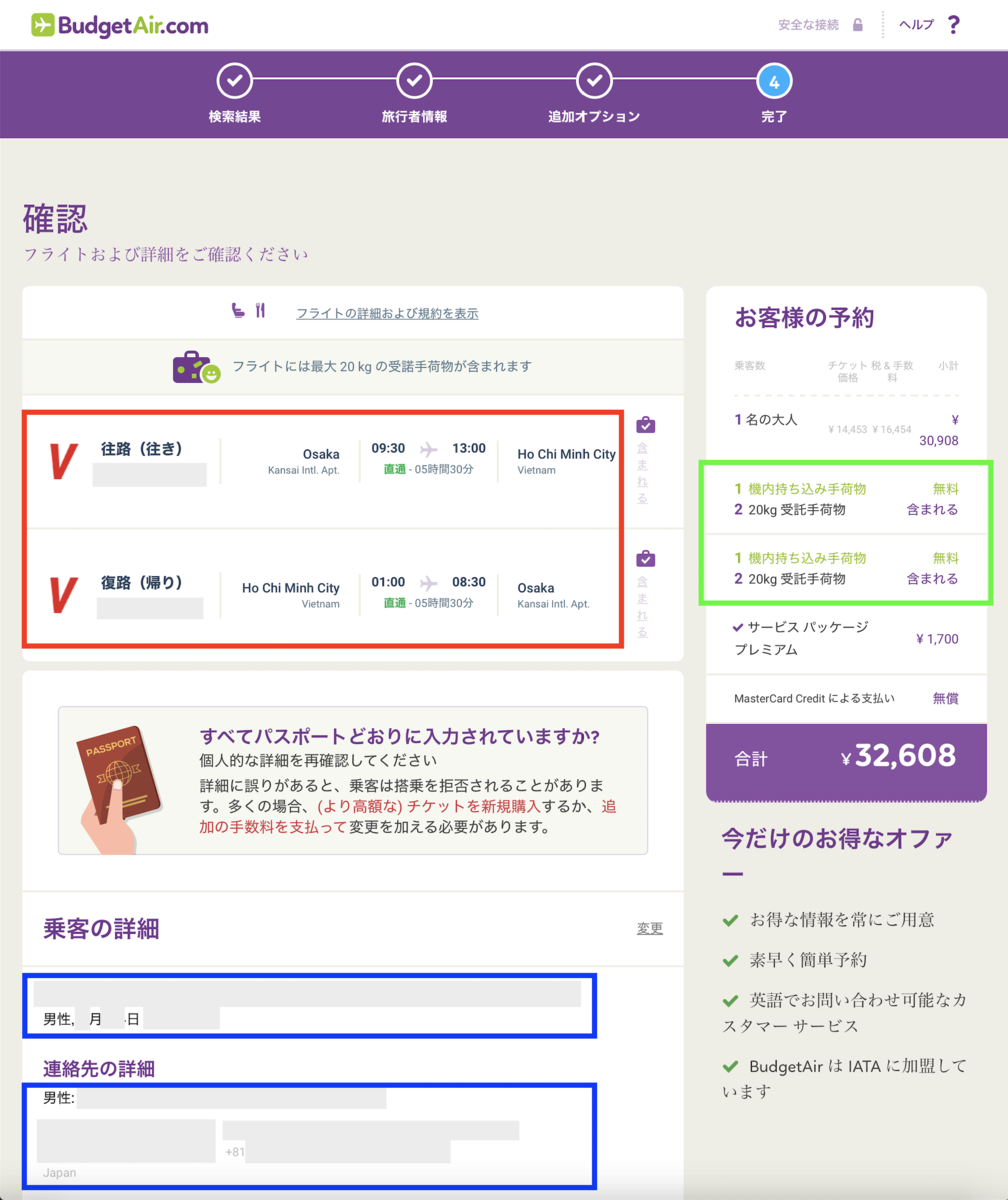This screenshot has height=1200, width=1008.
Task: Click お客様の予約 heading
Action: [805, 319]
